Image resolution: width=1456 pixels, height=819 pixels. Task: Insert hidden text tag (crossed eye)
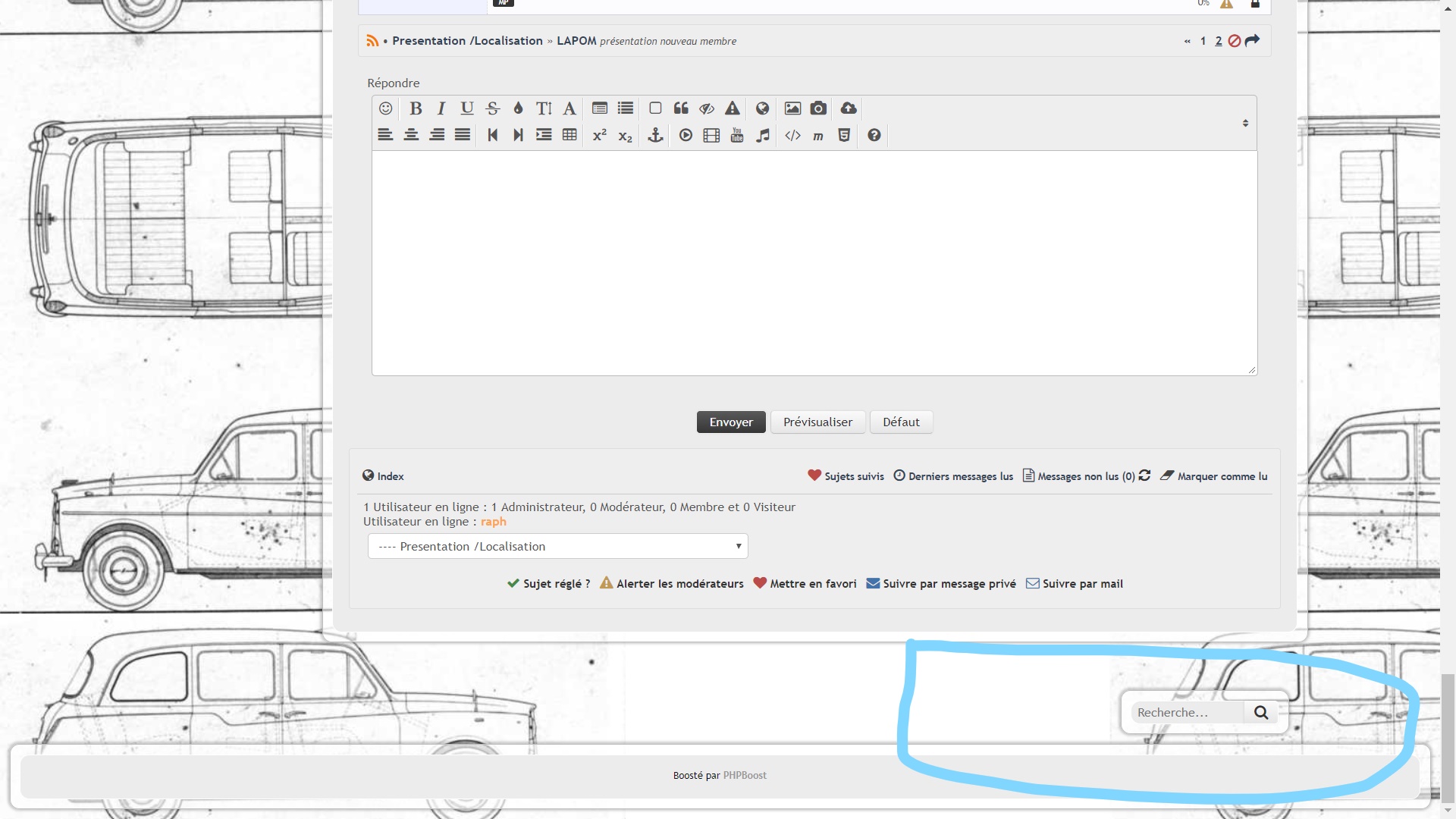(x=707, y=108)
